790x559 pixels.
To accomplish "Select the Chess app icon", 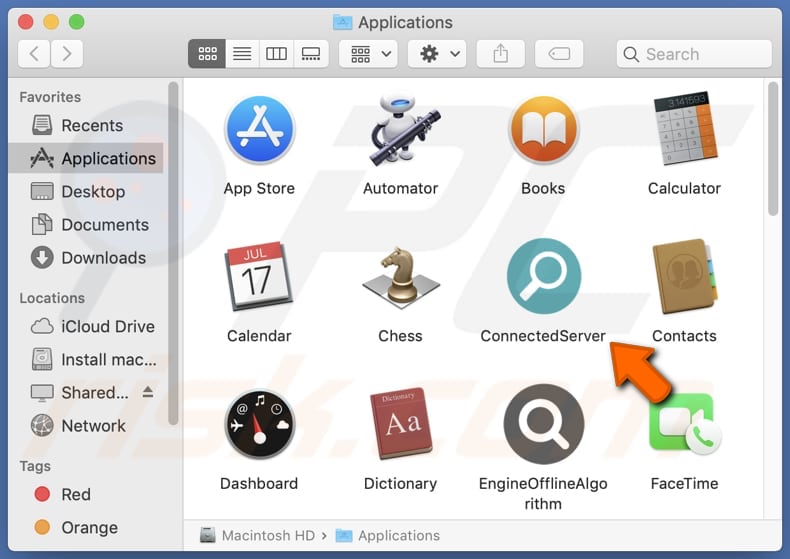I will click(x=401, y=277).
